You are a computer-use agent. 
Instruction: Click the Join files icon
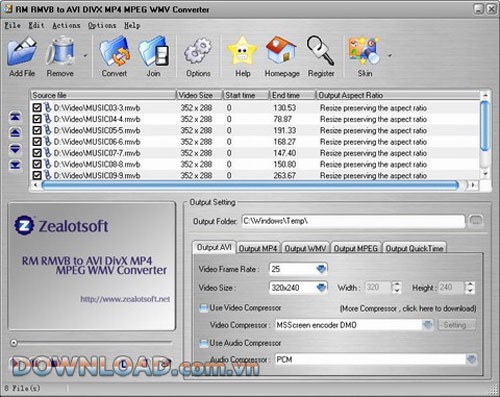(x=154, y=52)
